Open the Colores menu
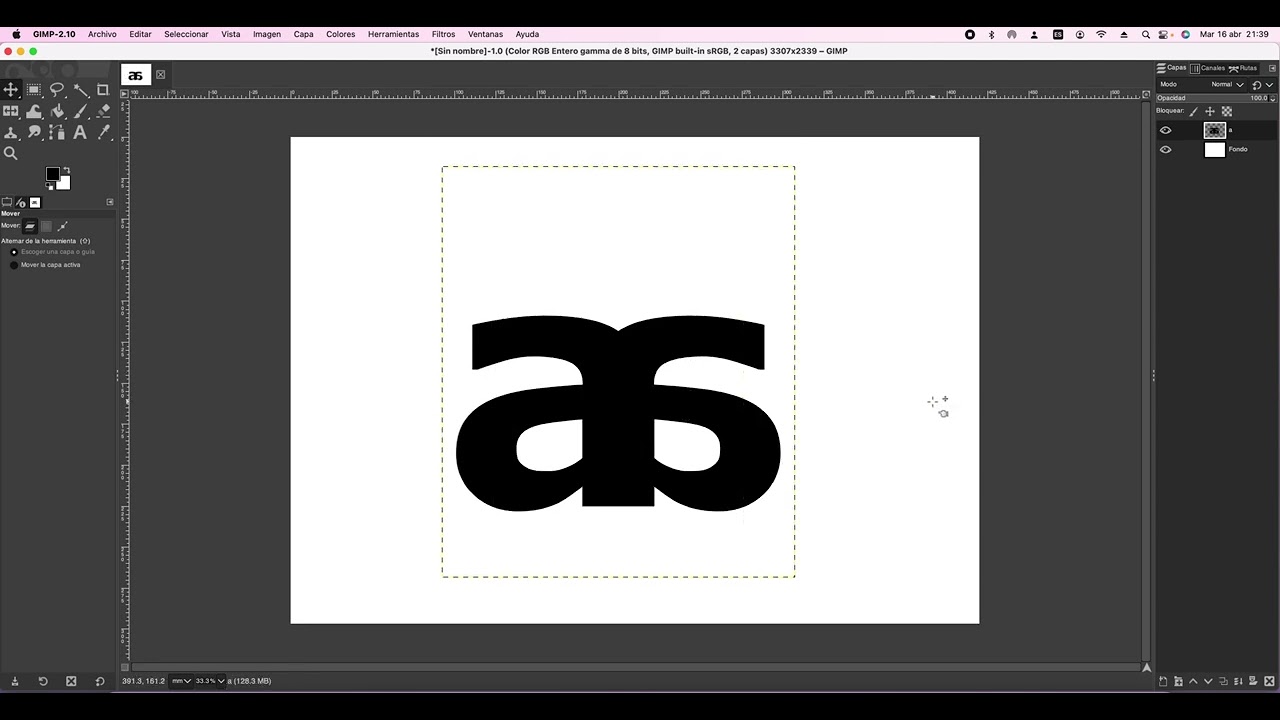This screenshot has height=720, width=1280. (x=340, y=34)
